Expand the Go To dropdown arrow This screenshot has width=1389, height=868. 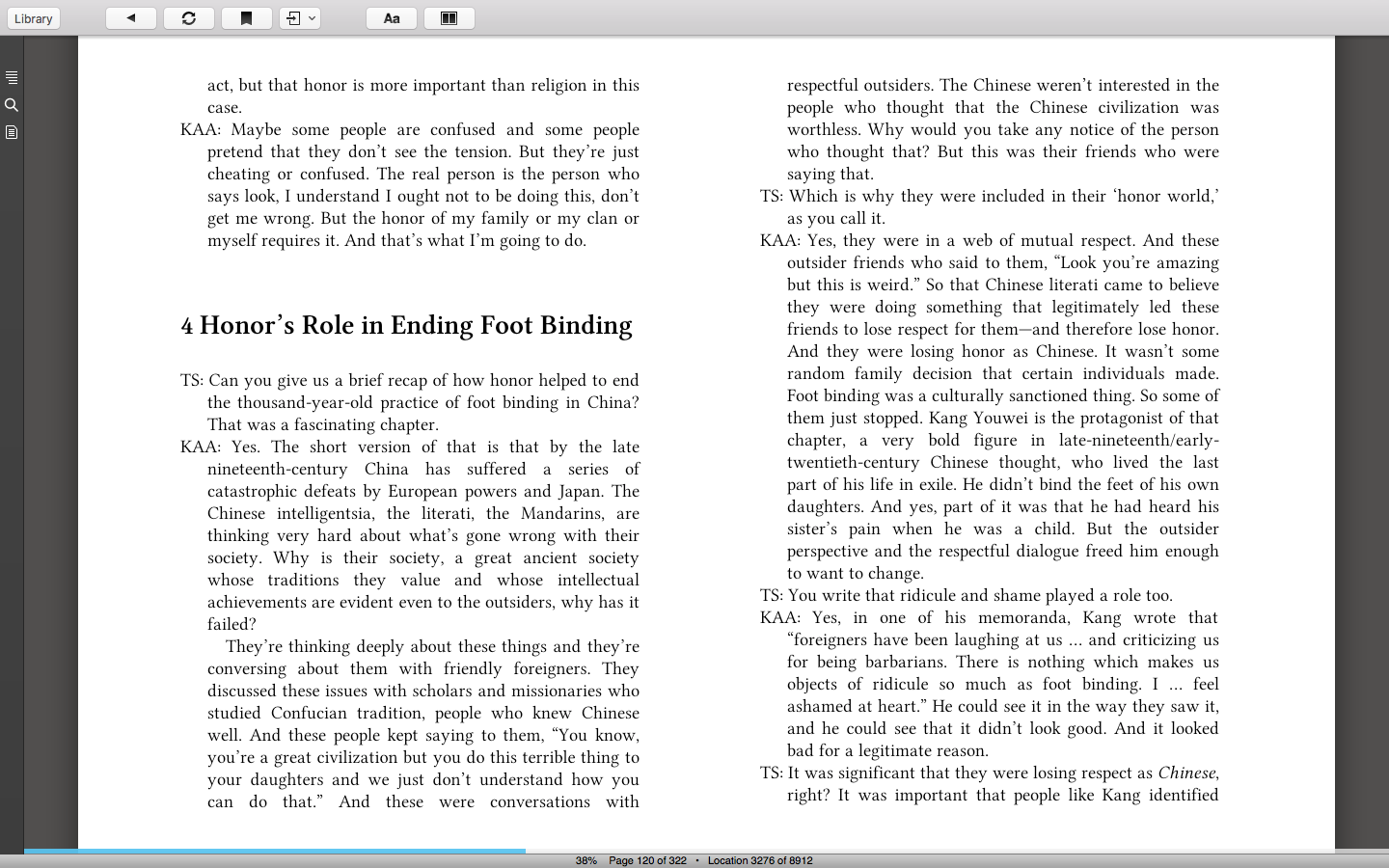click(312, 18)
